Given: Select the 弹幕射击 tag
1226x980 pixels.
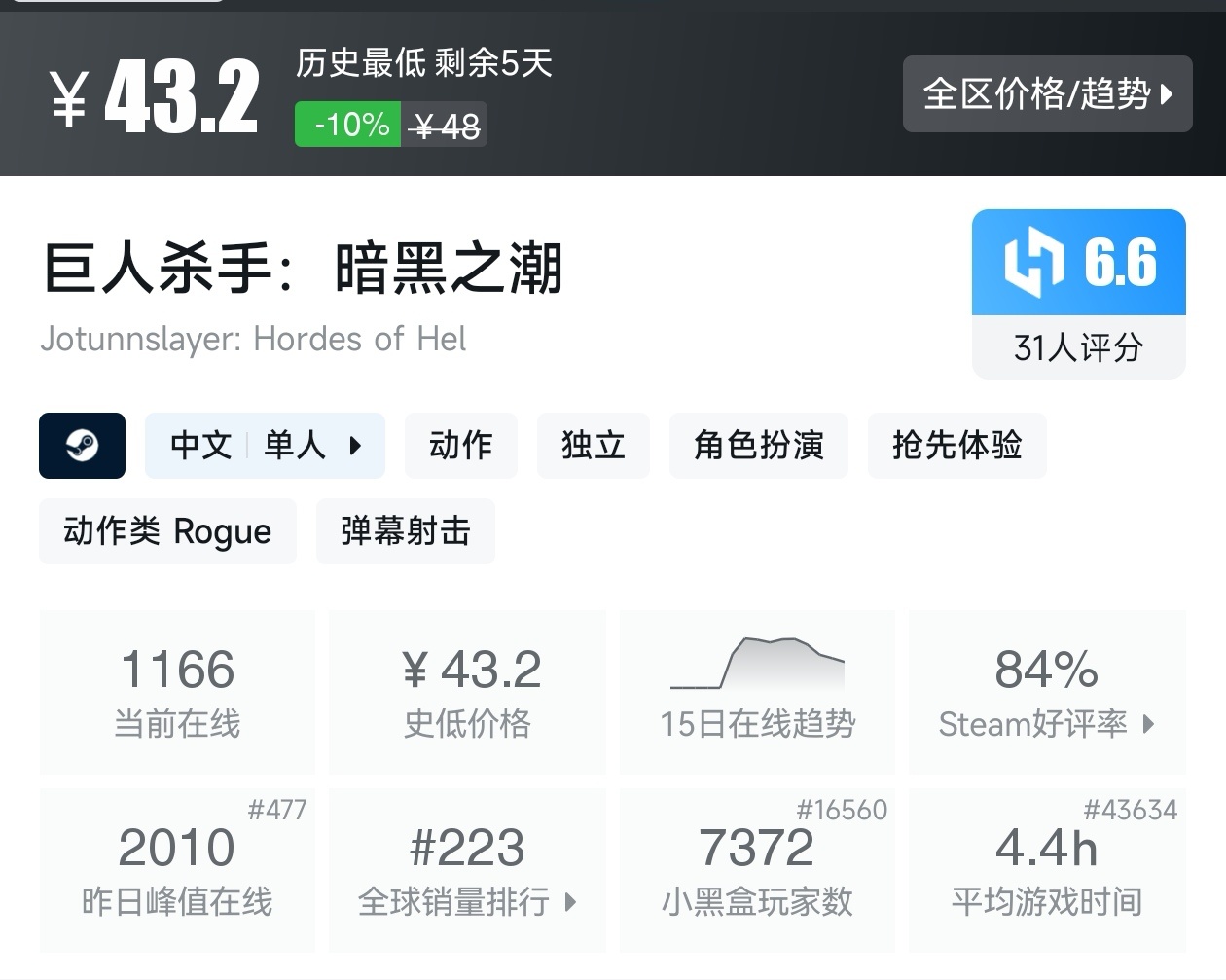Looking at the screenshot, I should (x=406, y=531).
